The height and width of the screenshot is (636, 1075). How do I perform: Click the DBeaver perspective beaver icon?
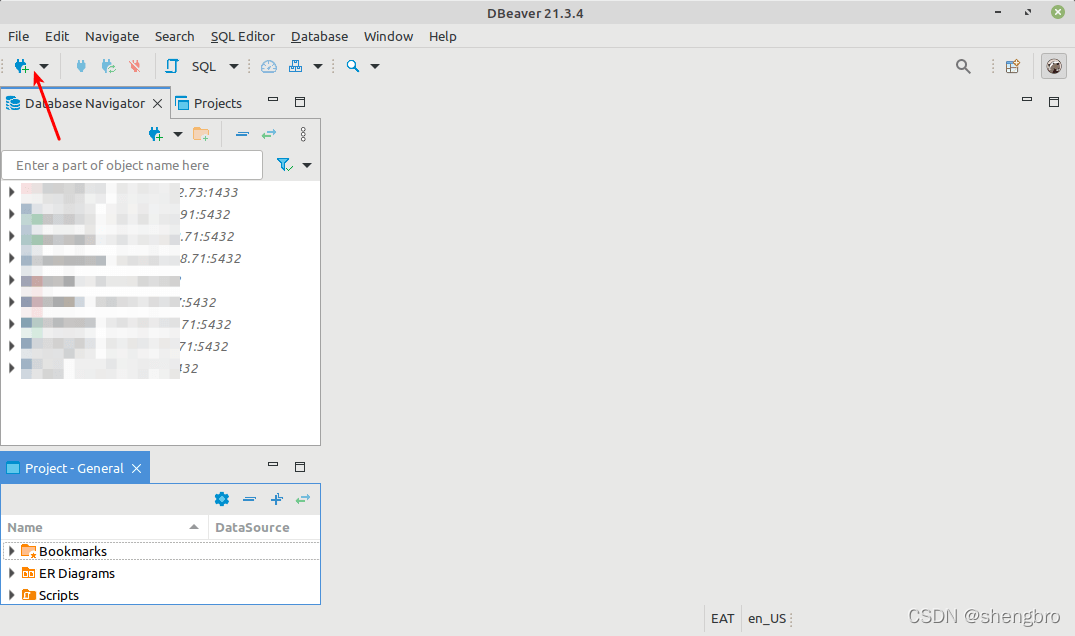[x=1054, y=66]
